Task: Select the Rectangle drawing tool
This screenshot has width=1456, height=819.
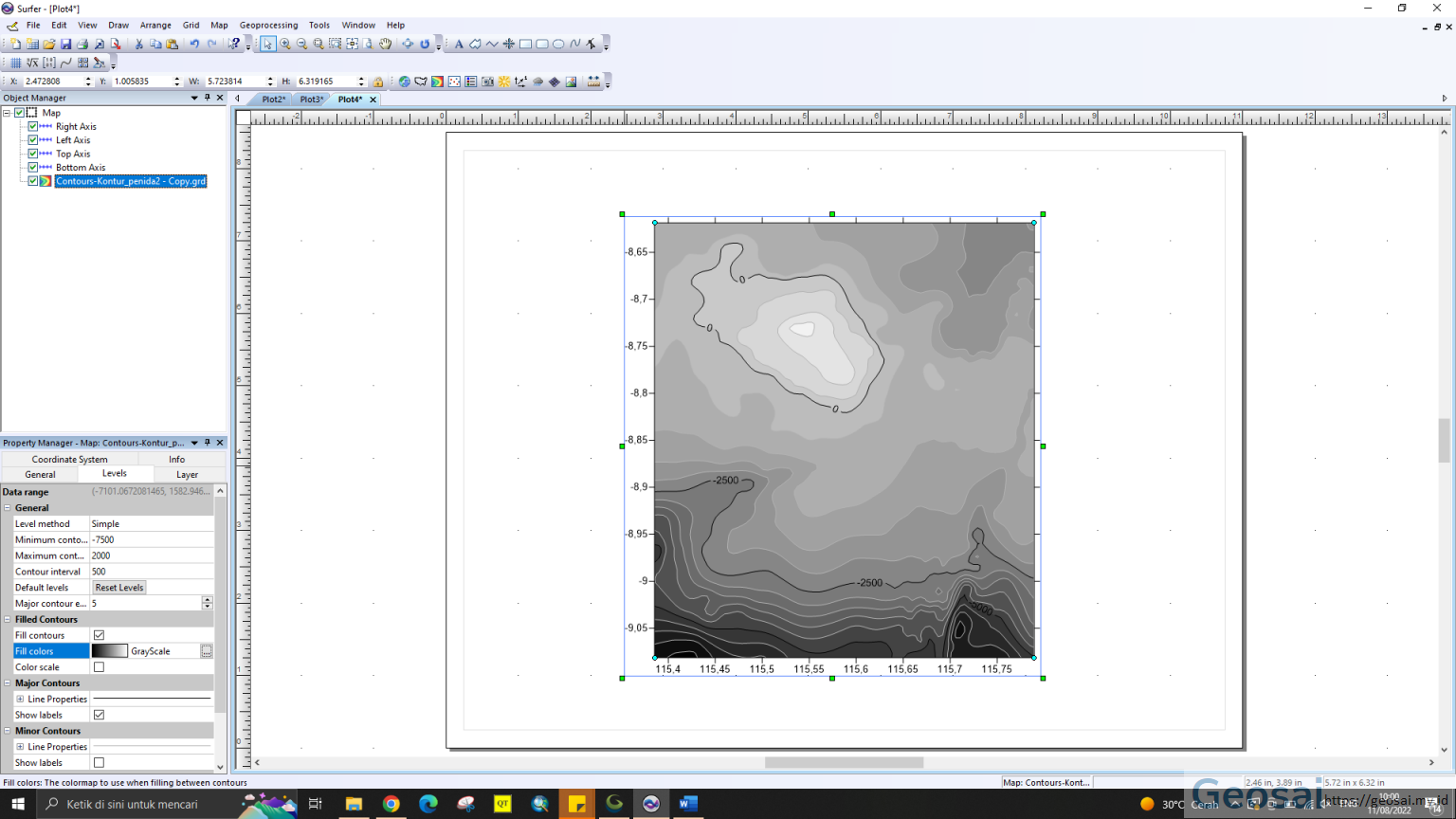Action: [523, 44]
